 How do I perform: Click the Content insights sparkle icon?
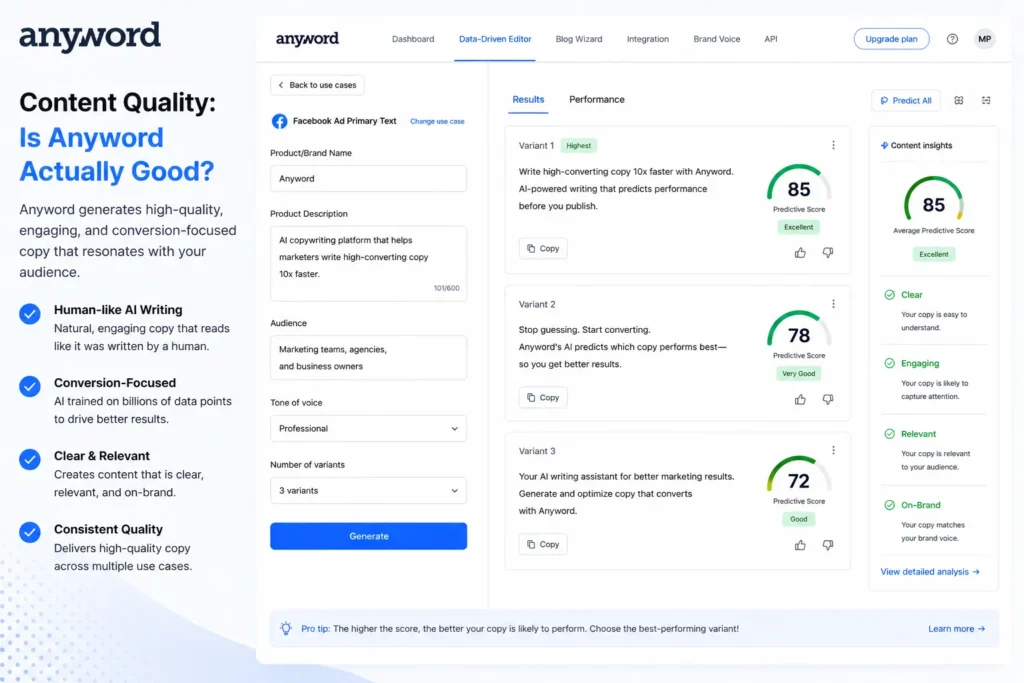tap(884, 146)
